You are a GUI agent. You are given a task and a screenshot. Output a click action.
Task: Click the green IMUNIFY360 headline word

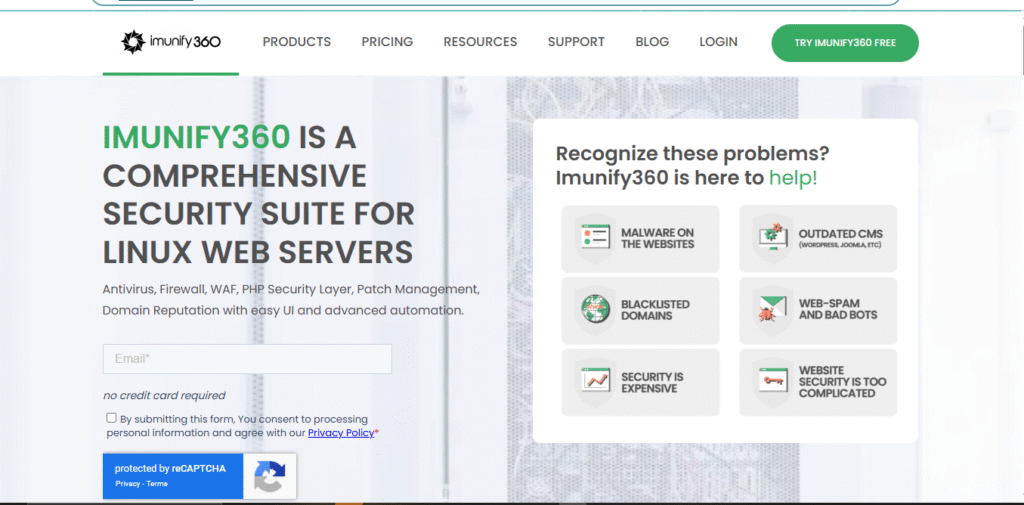point(197,137)
